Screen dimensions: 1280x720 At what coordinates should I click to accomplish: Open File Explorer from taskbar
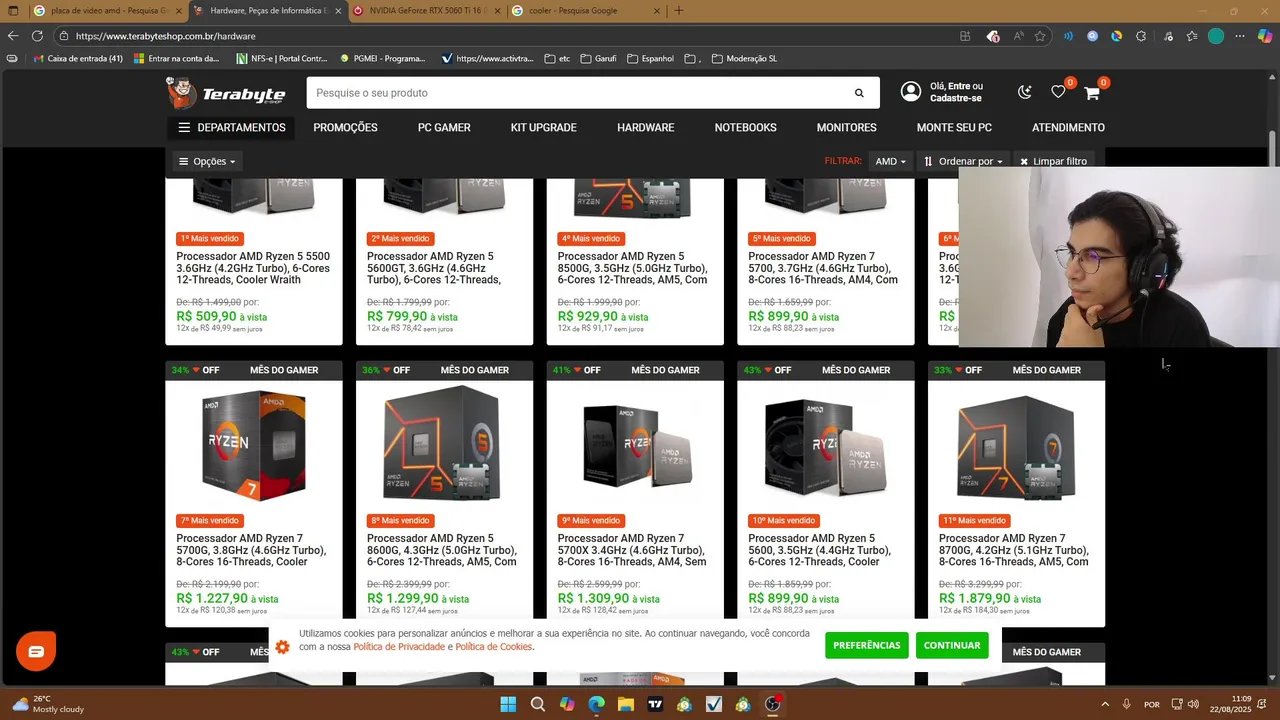click(626, 704)
